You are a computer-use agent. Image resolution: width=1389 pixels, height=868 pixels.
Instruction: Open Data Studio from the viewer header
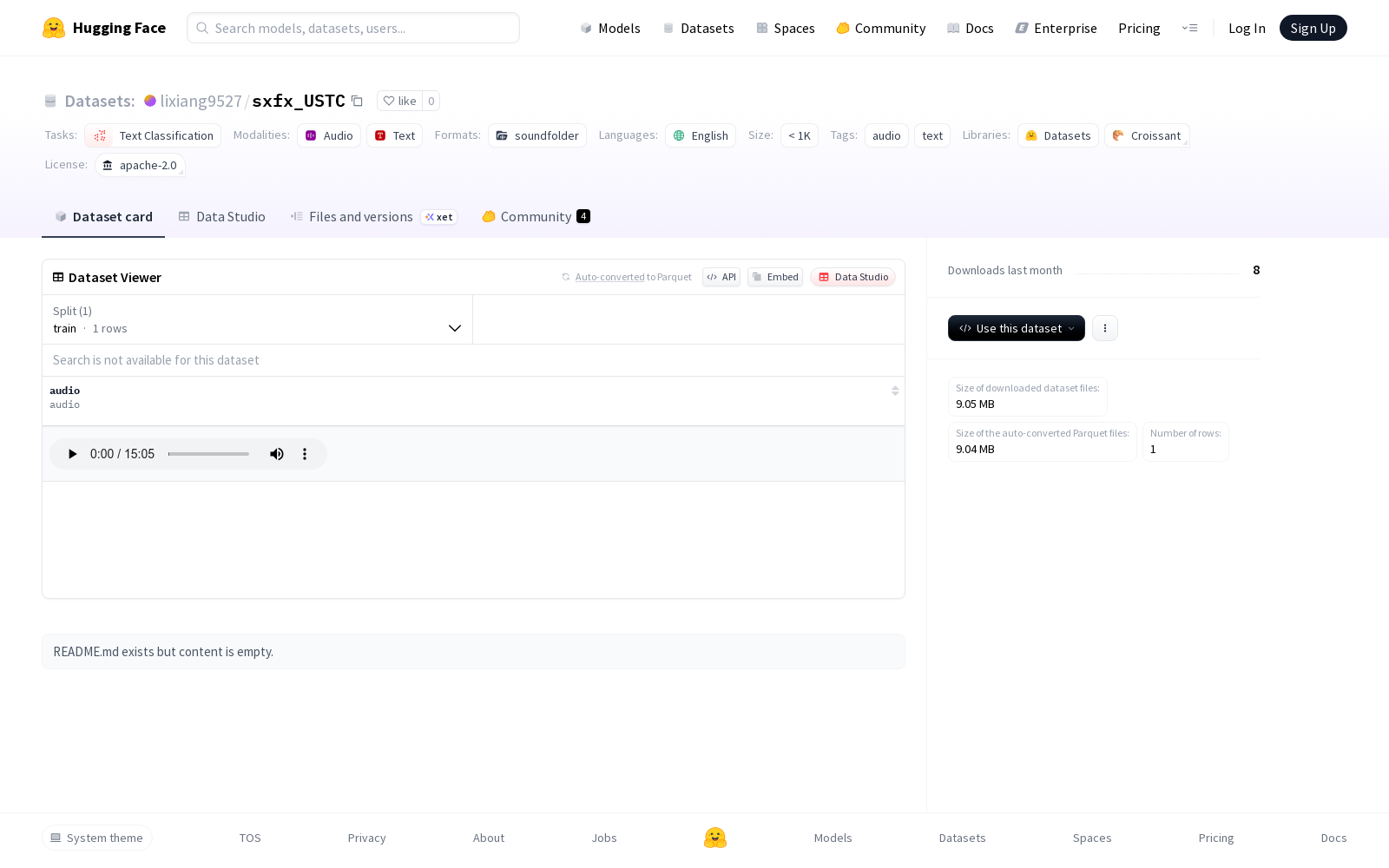point(853,277)
